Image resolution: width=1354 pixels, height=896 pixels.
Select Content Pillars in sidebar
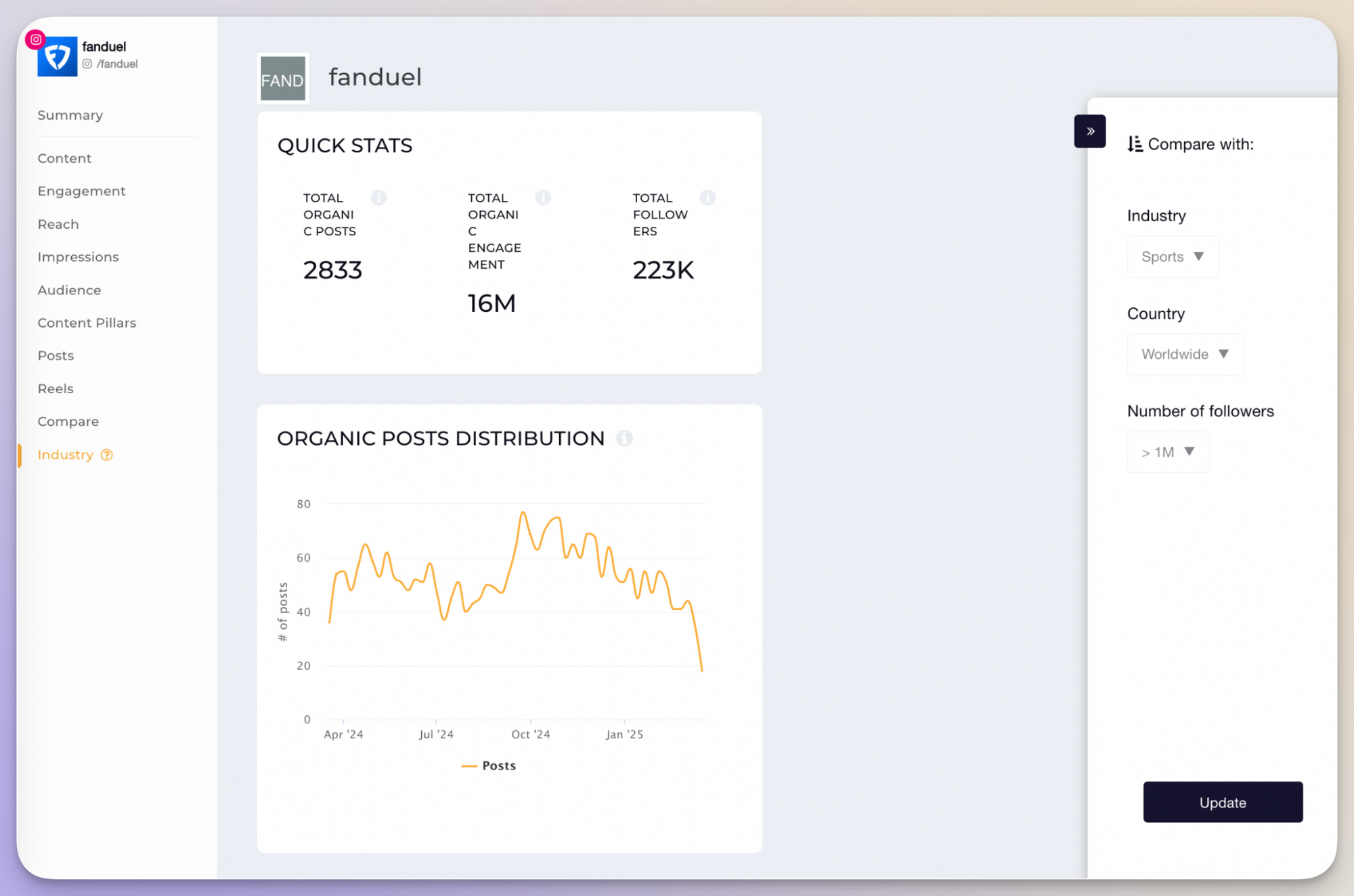[x=87, y=323]
